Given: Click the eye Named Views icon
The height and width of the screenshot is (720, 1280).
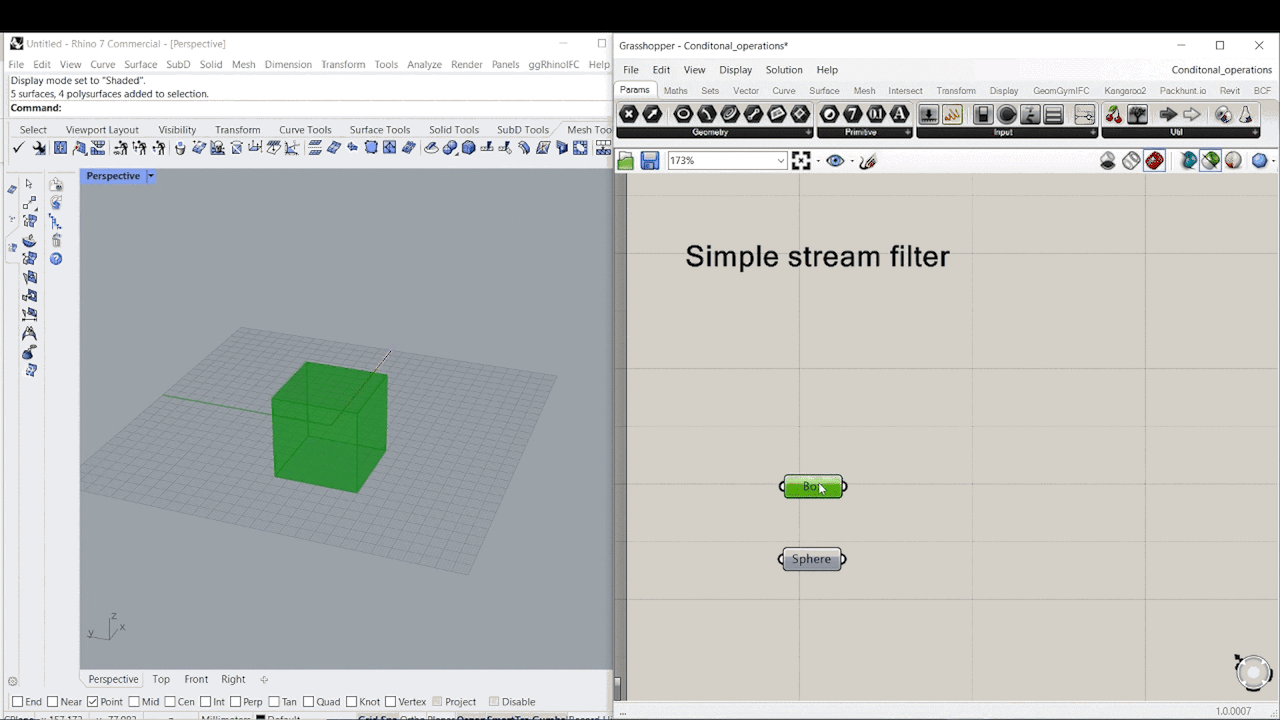Looking at the screenshot, I should click(835, 161).
